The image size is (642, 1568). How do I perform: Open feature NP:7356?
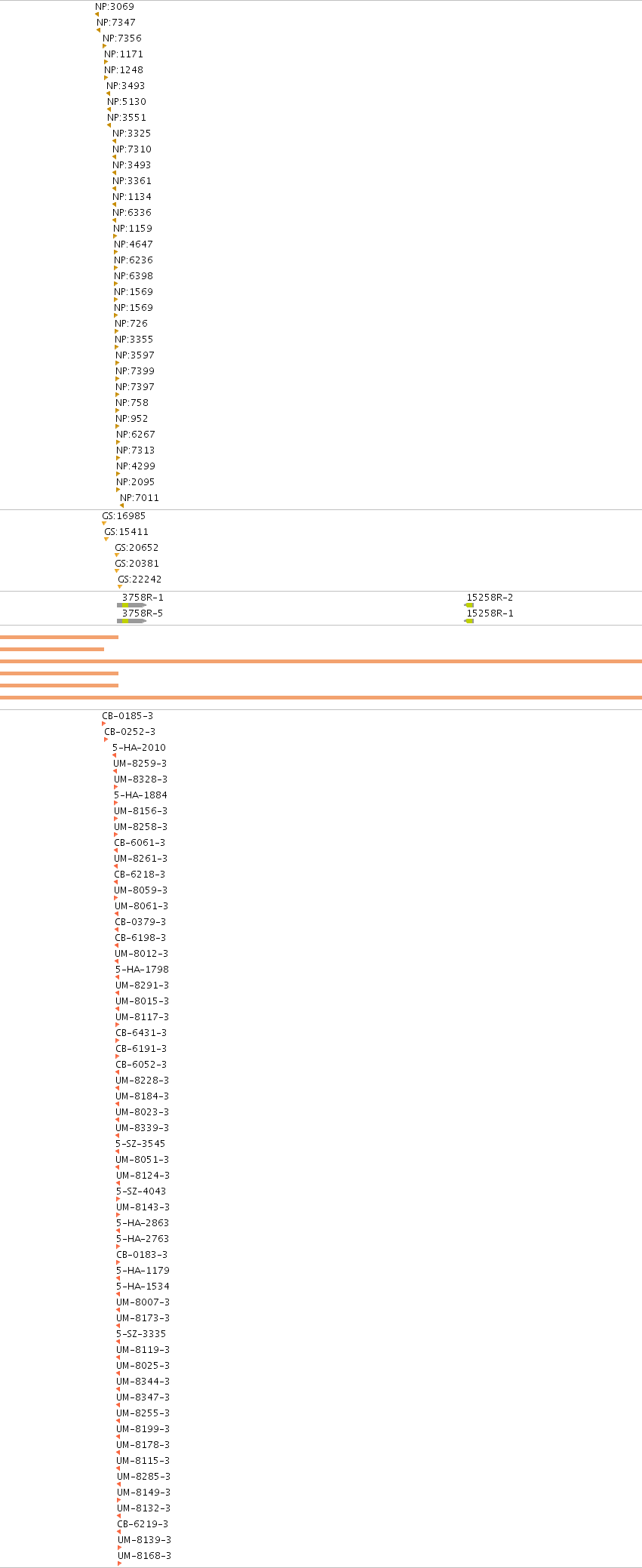coord(122,38)
